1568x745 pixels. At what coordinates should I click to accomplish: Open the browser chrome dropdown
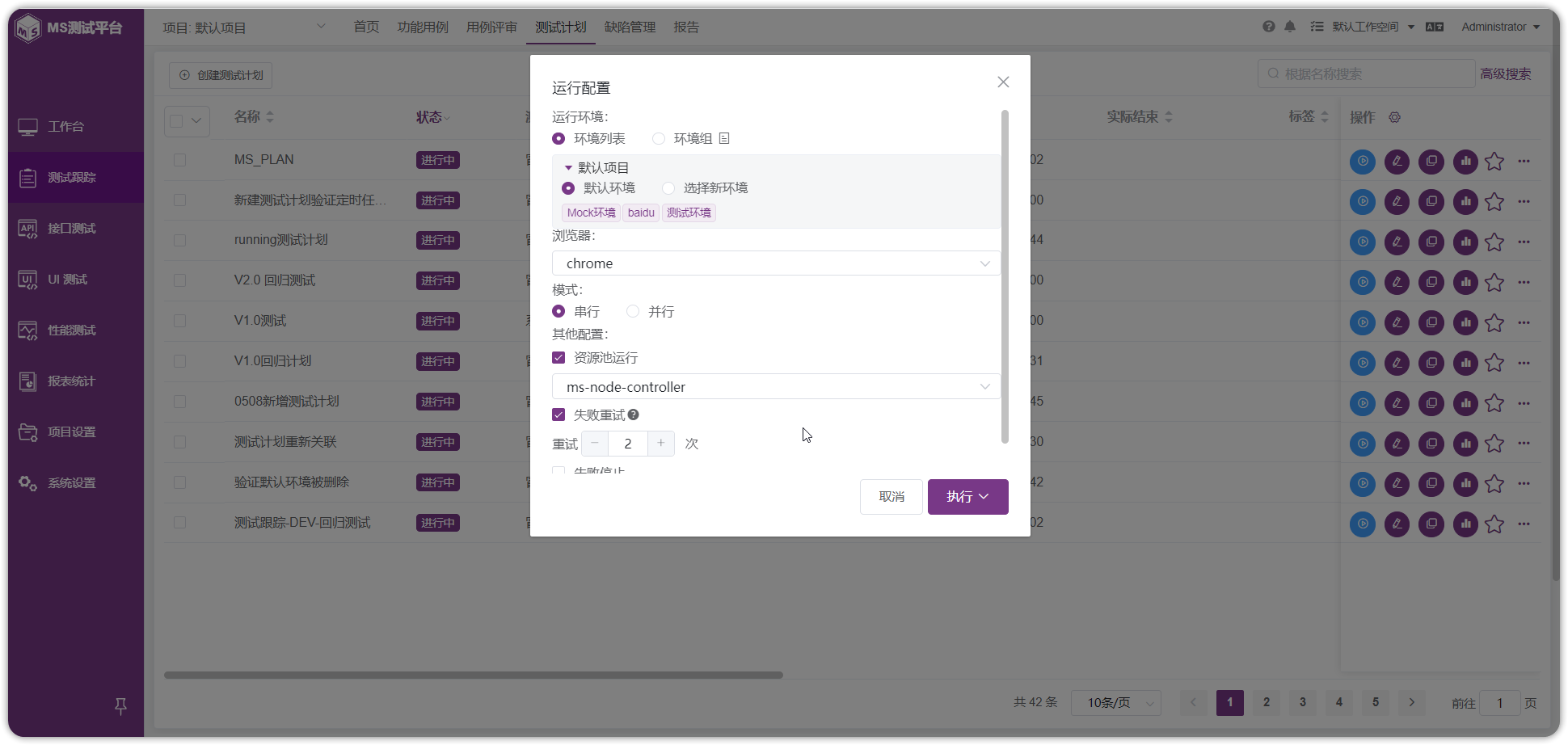pos(776,263)
